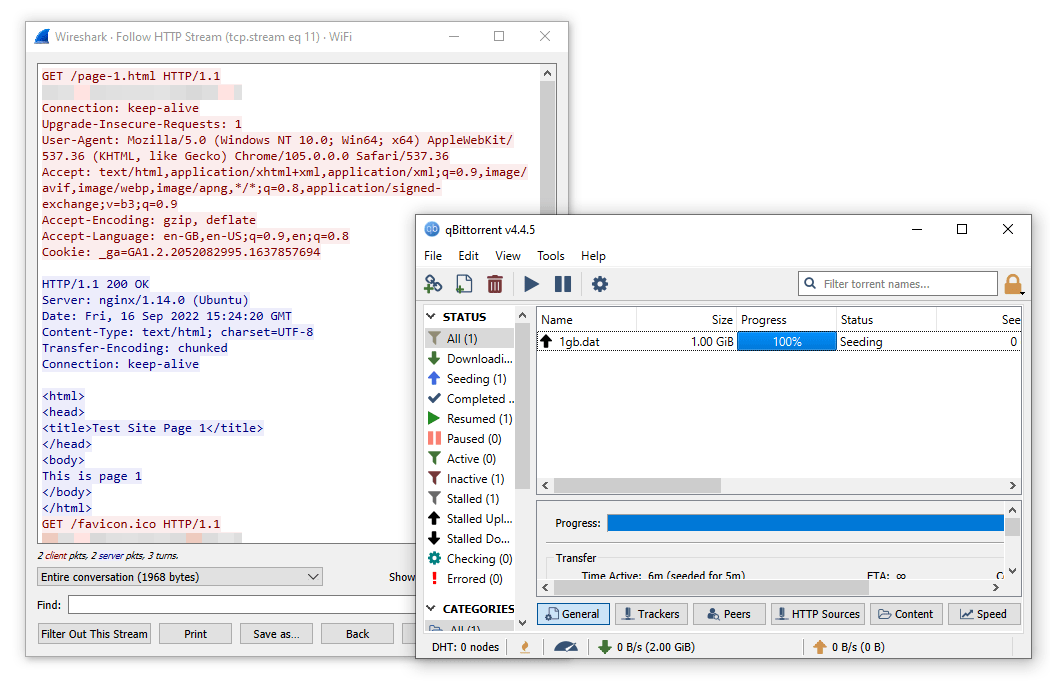Sort by the Status column header
This screenshot has height=681, width=1050.
click(x=887, y=320)
